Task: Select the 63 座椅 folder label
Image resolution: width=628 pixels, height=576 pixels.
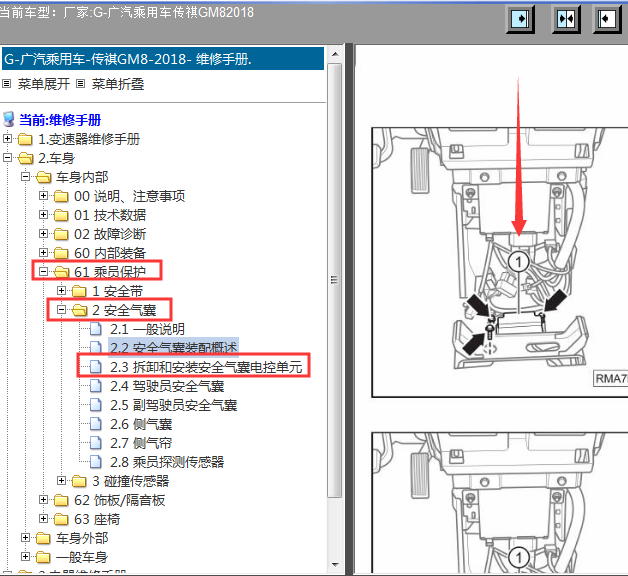Action: pos(97,519)
